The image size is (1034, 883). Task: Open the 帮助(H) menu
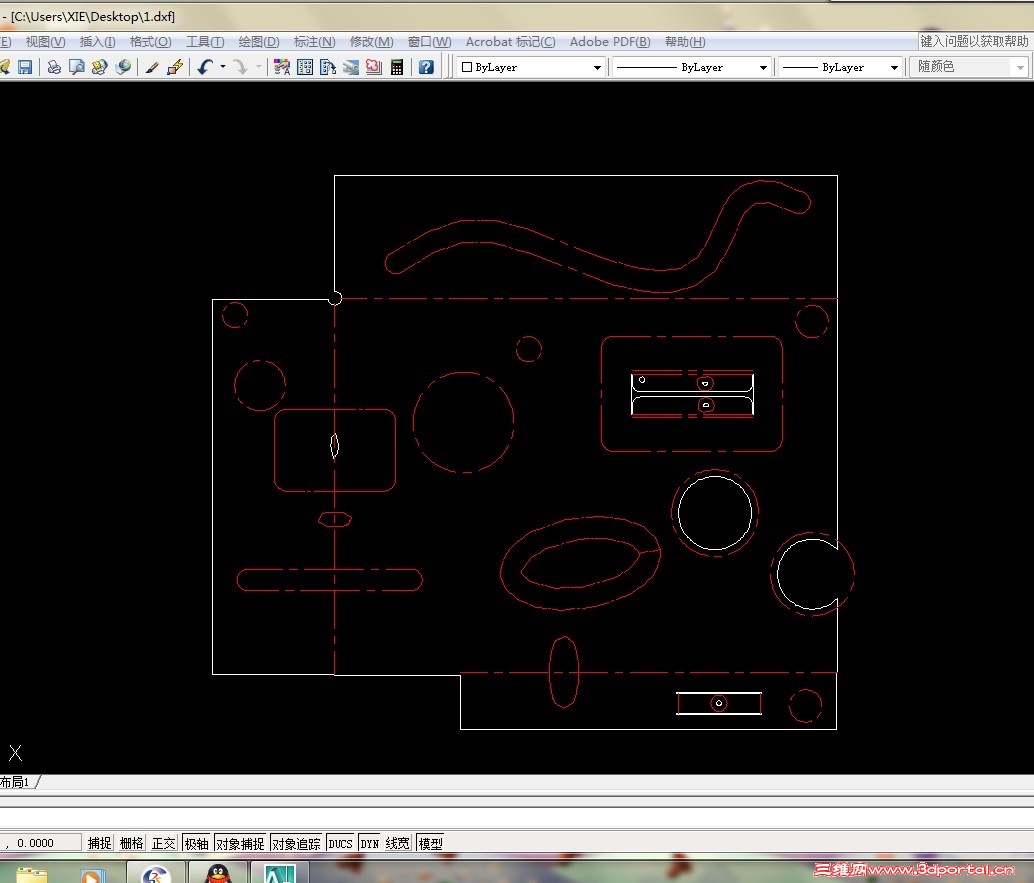point(685,42)
